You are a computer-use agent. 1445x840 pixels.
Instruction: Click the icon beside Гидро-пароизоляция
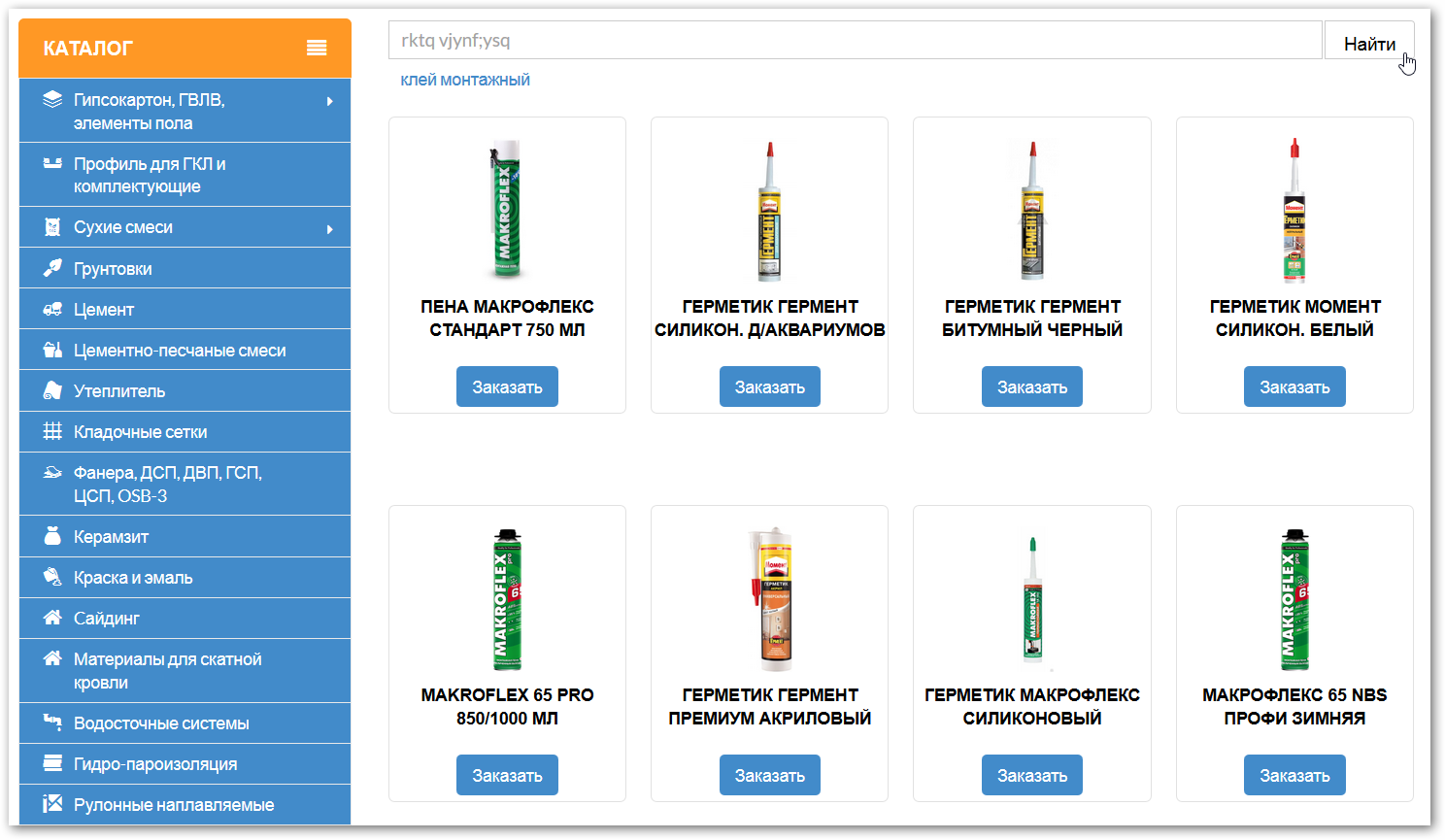point(52,763)
